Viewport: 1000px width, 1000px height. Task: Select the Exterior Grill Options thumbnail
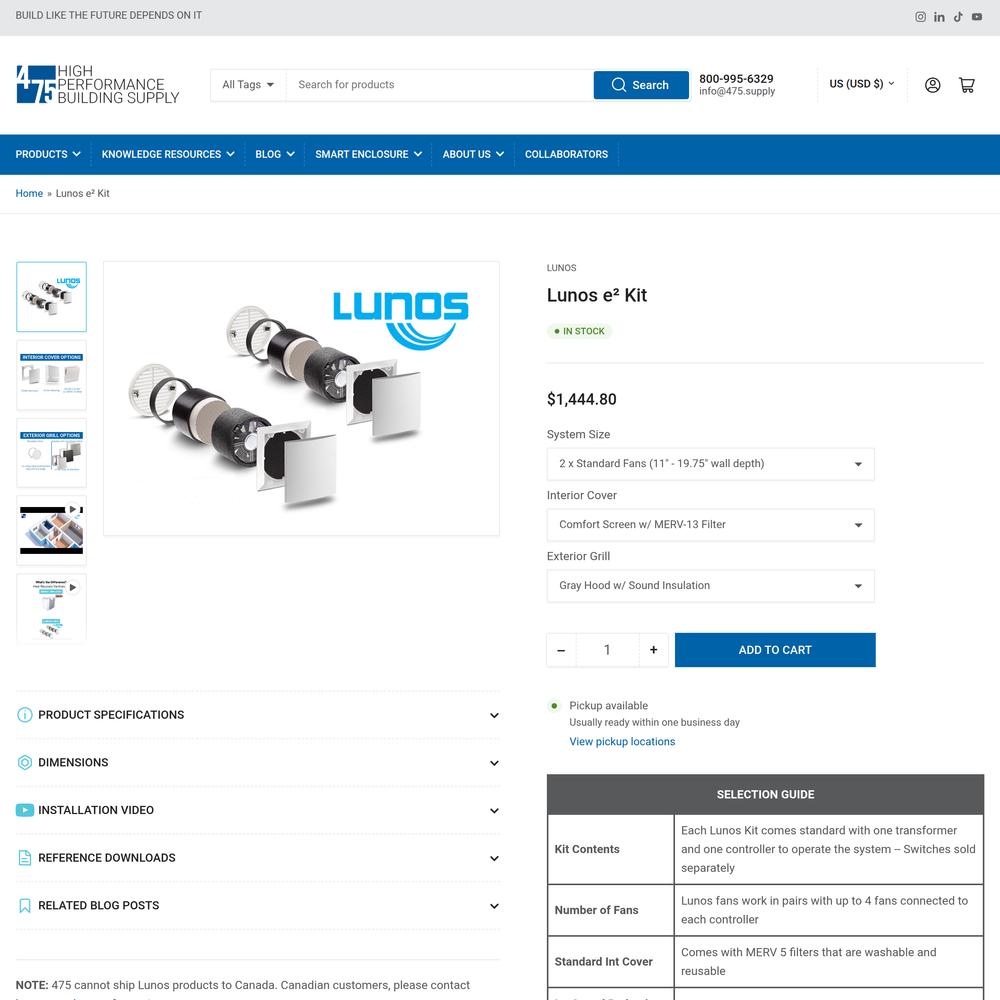click(52, 453)
